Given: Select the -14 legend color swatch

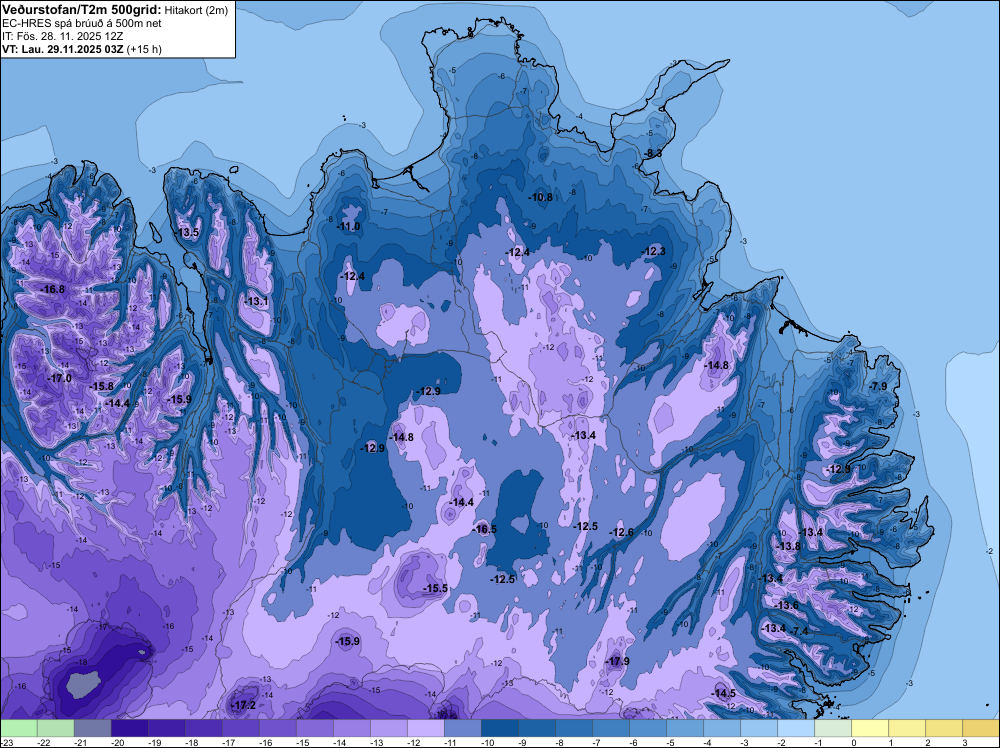Looking at the screenshot, I should pyautogui.click(x=352, y=728).
